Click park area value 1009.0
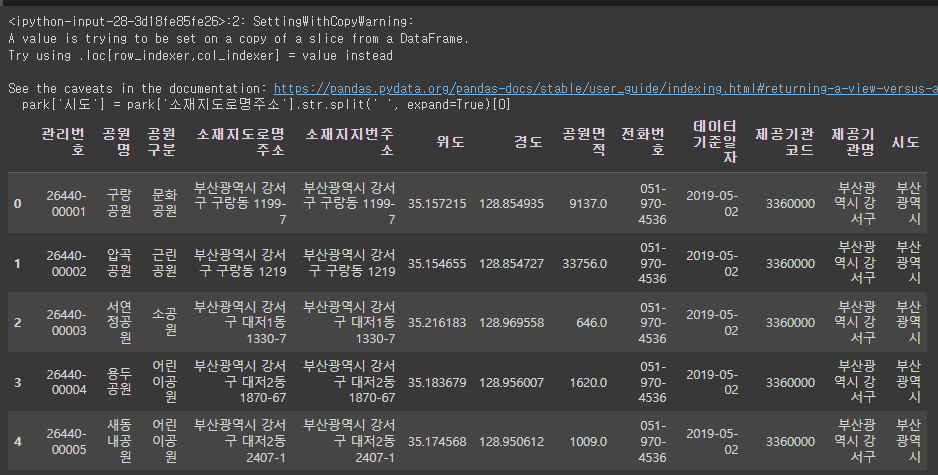Screen dimensions: 938x475 click(588, 441)
